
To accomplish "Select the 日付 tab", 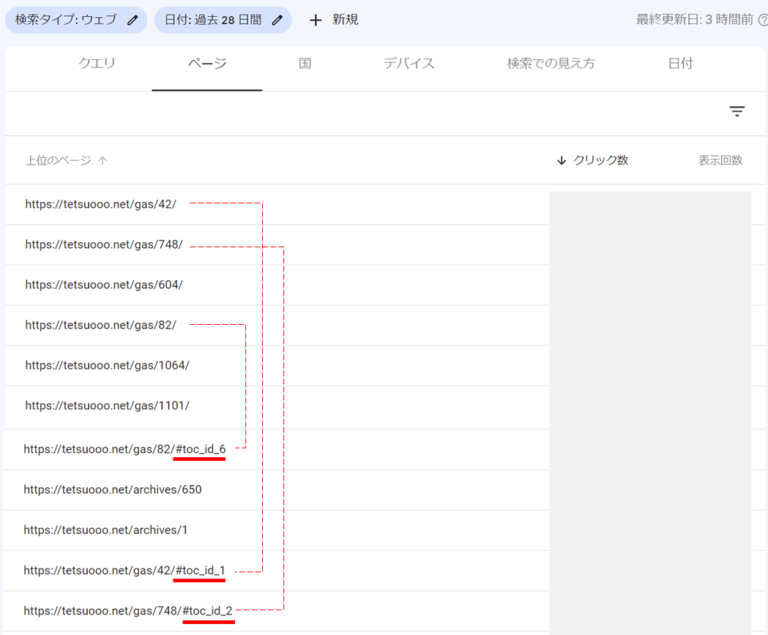I will [680, 64].
